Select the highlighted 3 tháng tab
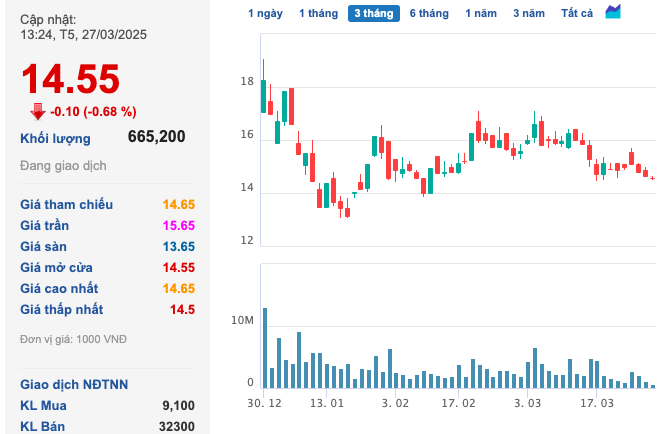This screenshot has width=661, height=434. pos(373,13)
